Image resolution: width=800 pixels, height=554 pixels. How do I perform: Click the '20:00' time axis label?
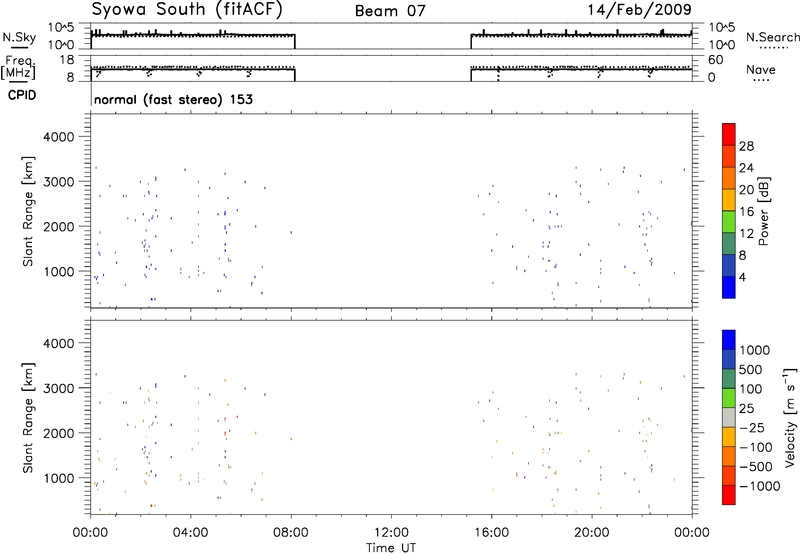coord(592,533)
